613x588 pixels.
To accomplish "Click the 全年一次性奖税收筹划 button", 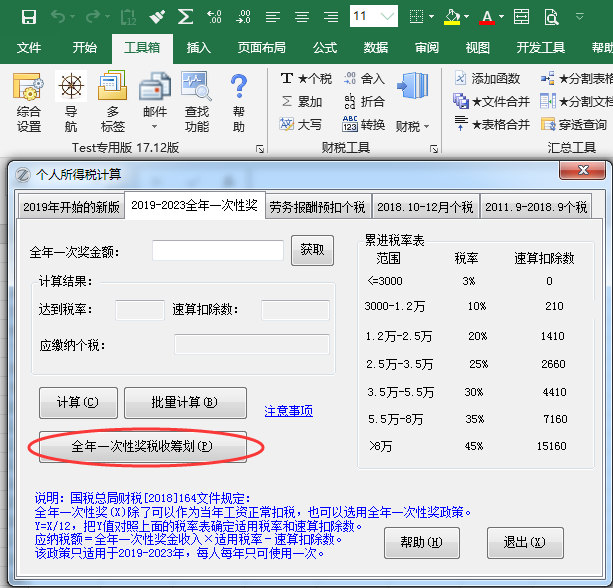I will click(138, 446).
